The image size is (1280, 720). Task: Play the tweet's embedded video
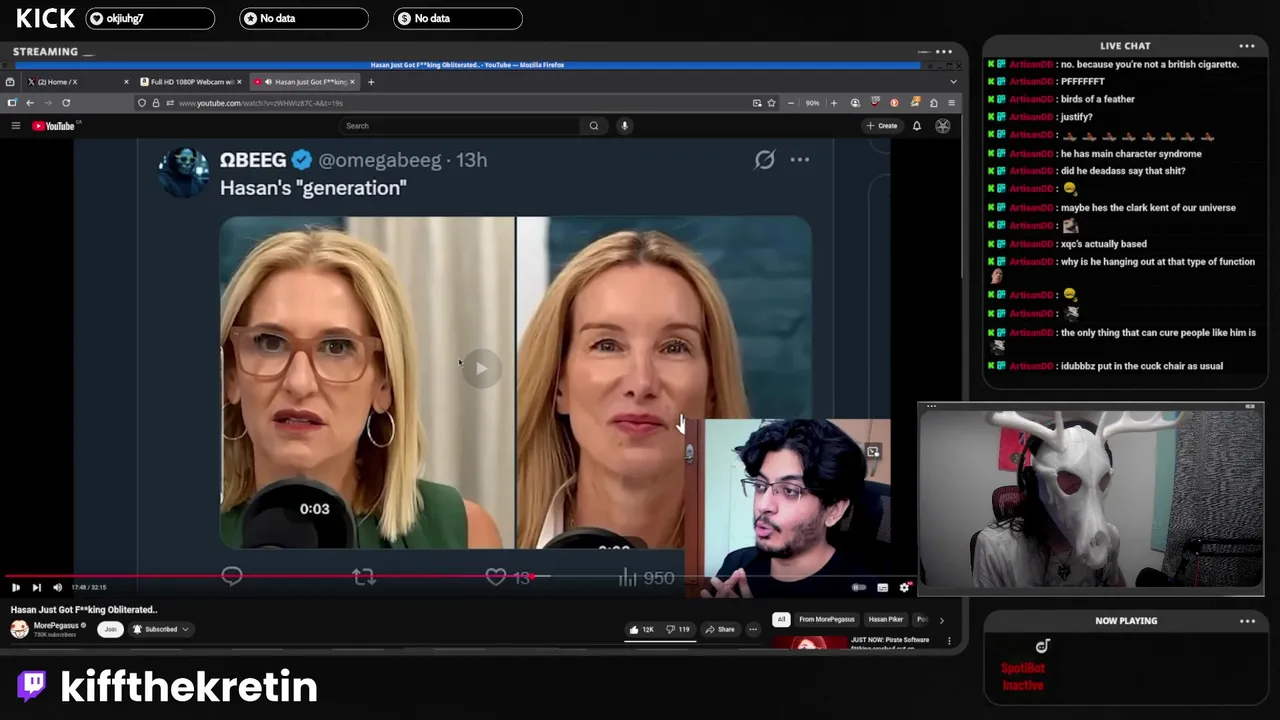(481, 369)
